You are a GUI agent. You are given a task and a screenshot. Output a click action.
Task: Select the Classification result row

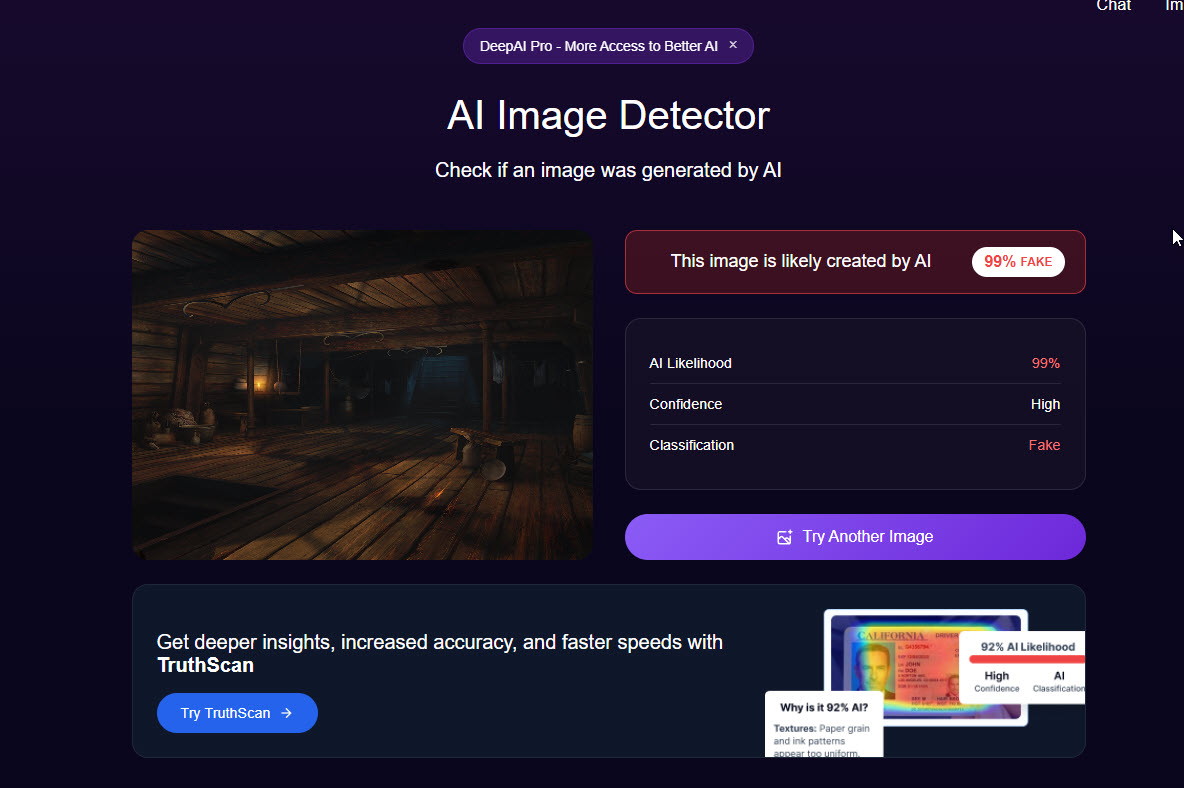coord(855,445)
